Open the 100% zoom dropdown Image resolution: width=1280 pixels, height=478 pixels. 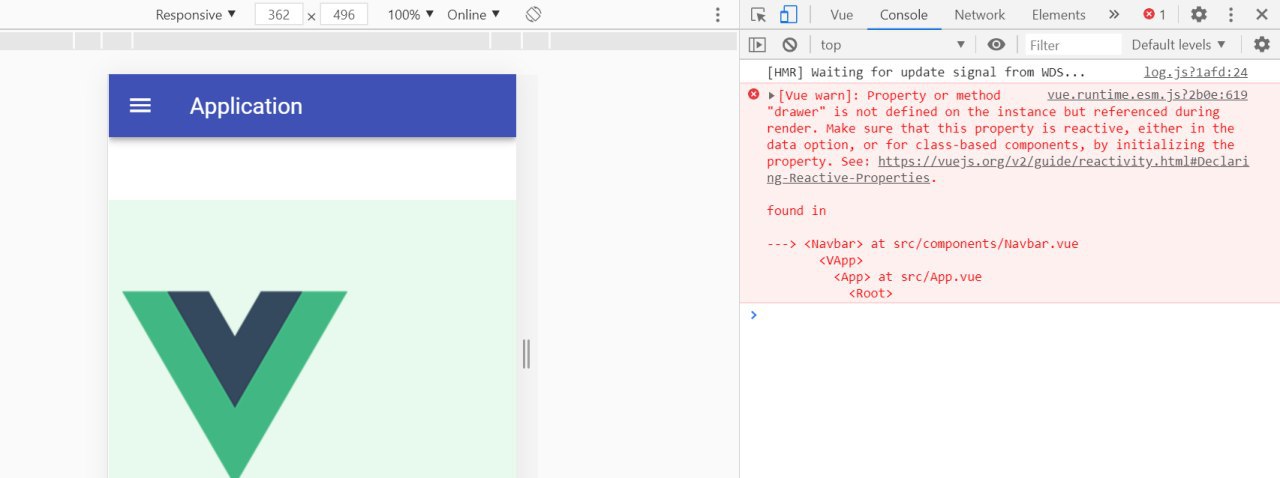pos(411,15)
